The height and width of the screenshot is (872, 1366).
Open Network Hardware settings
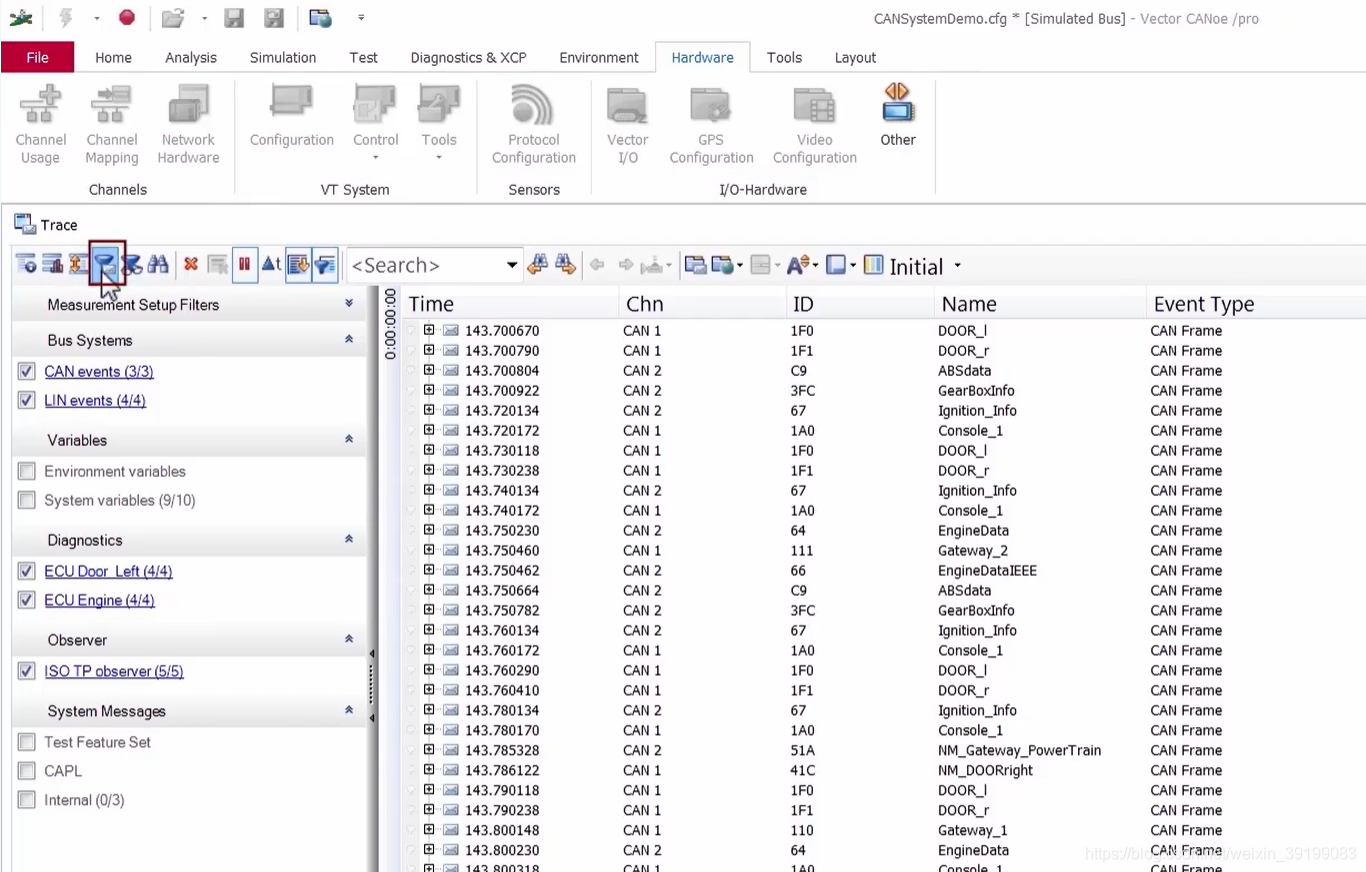click(x=188, y=125)
